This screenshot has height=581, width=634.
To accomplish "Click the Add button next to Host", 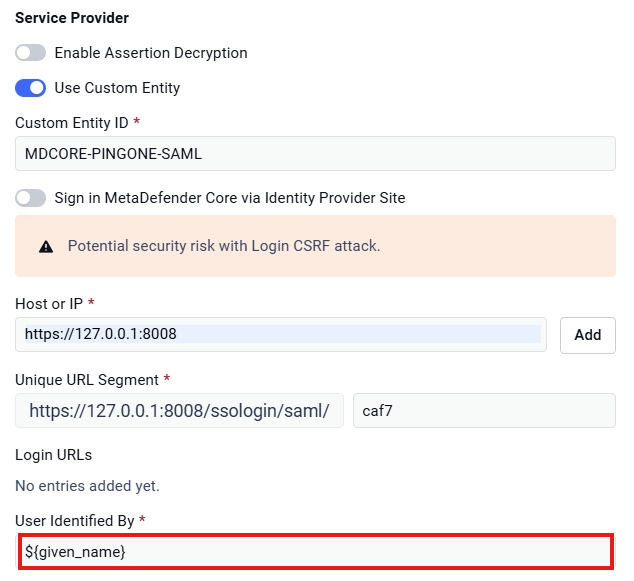I will (x=588, y=335).
